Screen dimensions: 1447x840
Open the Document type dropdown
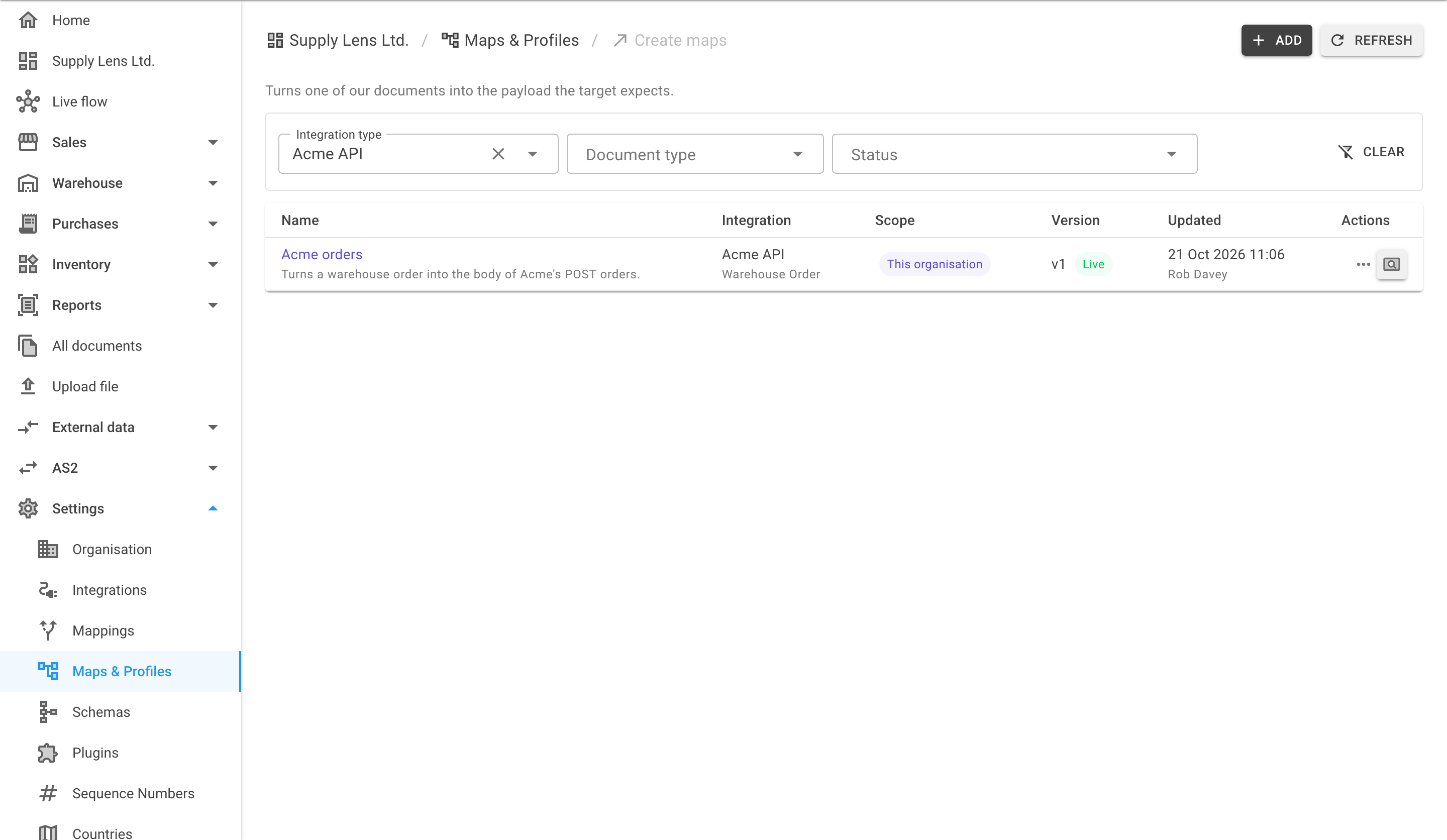pyautogui.click(x=695, y=154)
